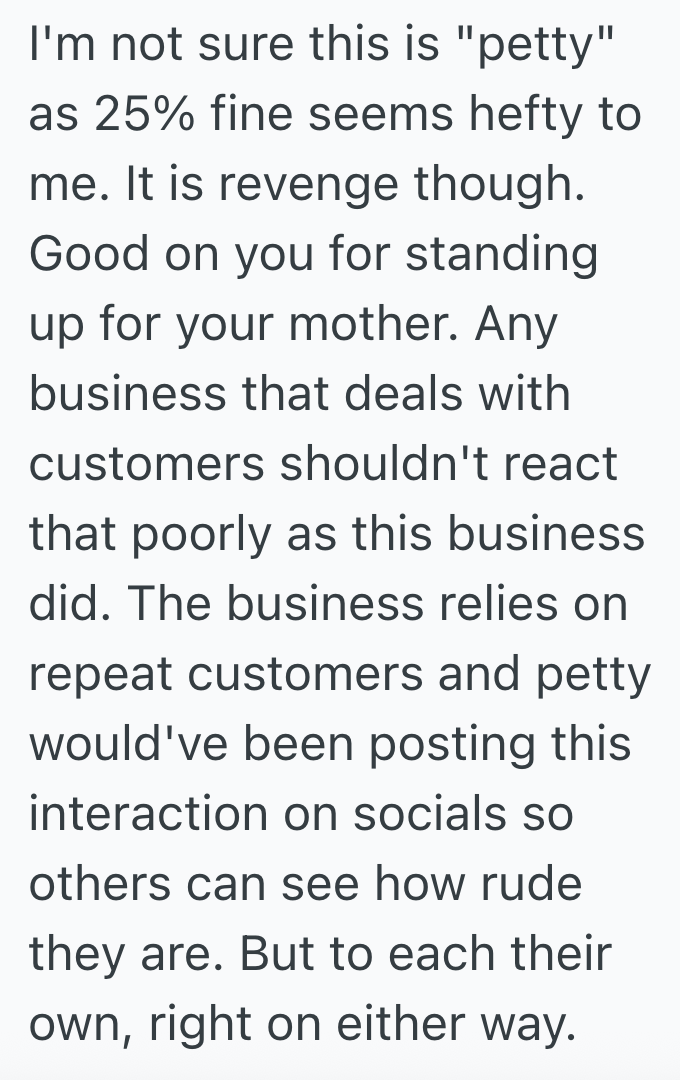
Task: Click the word "Good" starting the sentence
Action: coord(88,255)
